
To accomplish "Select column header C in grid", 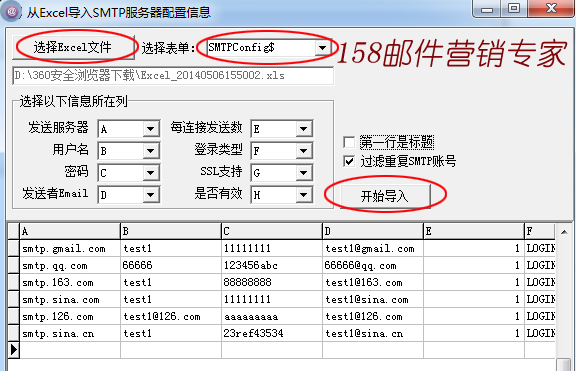I will point(272,231).
